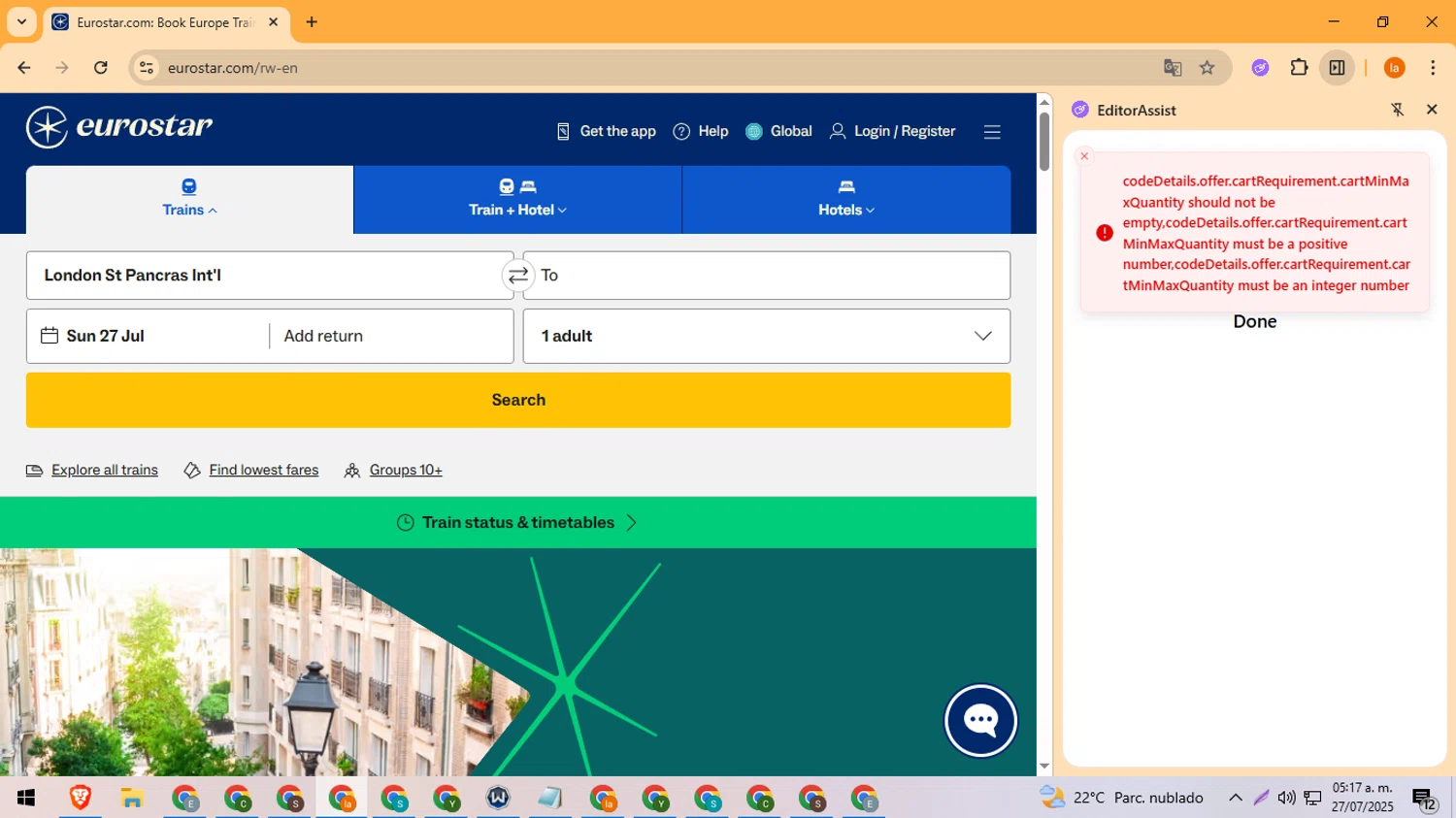Open the live chat bubble
Image resolution: width=1456 pixels, height=818 pixels.
[981, 721]
